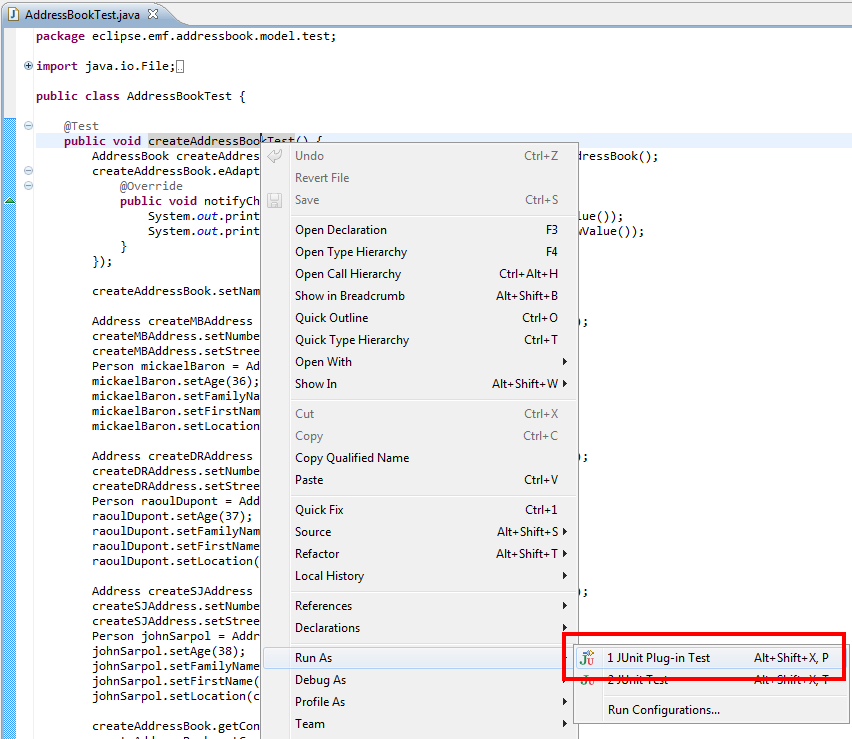Select Run Configurations... option
This screenshot has height=739, width=852.
point(663,710)
